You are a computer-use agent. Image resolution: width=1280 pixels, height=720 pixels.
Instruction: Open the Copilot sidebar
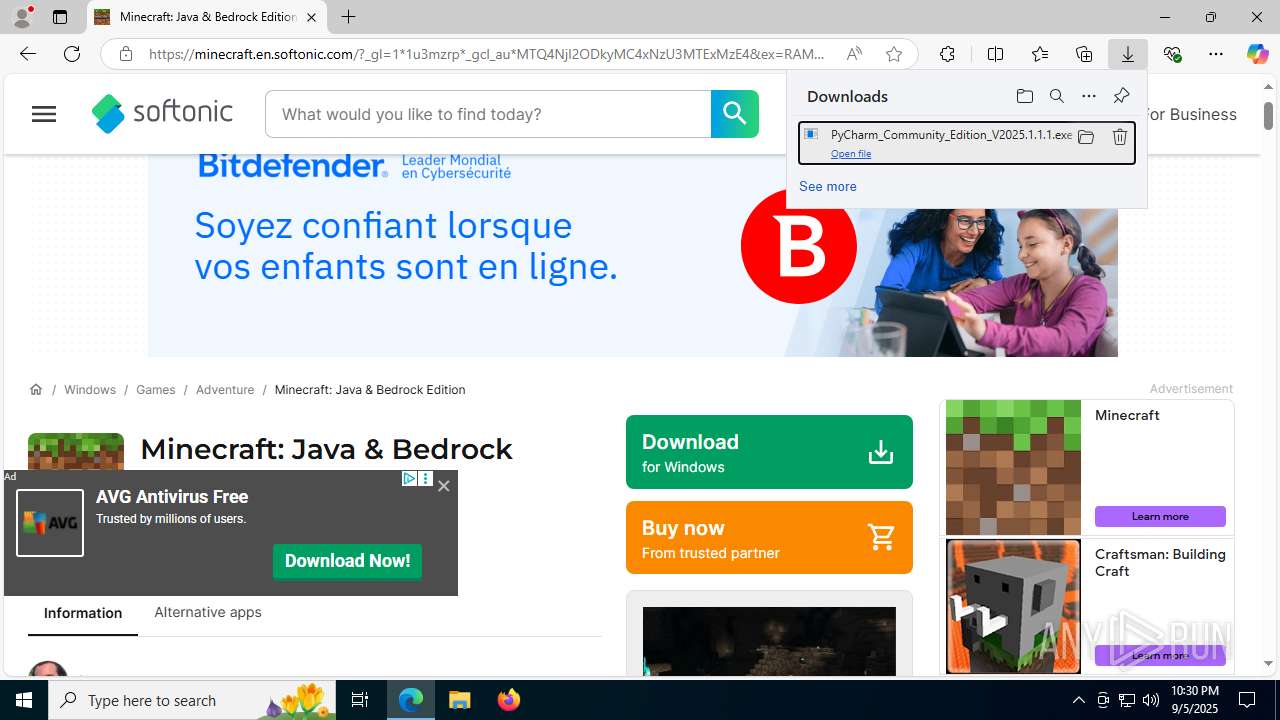[x=1257, y=54]
